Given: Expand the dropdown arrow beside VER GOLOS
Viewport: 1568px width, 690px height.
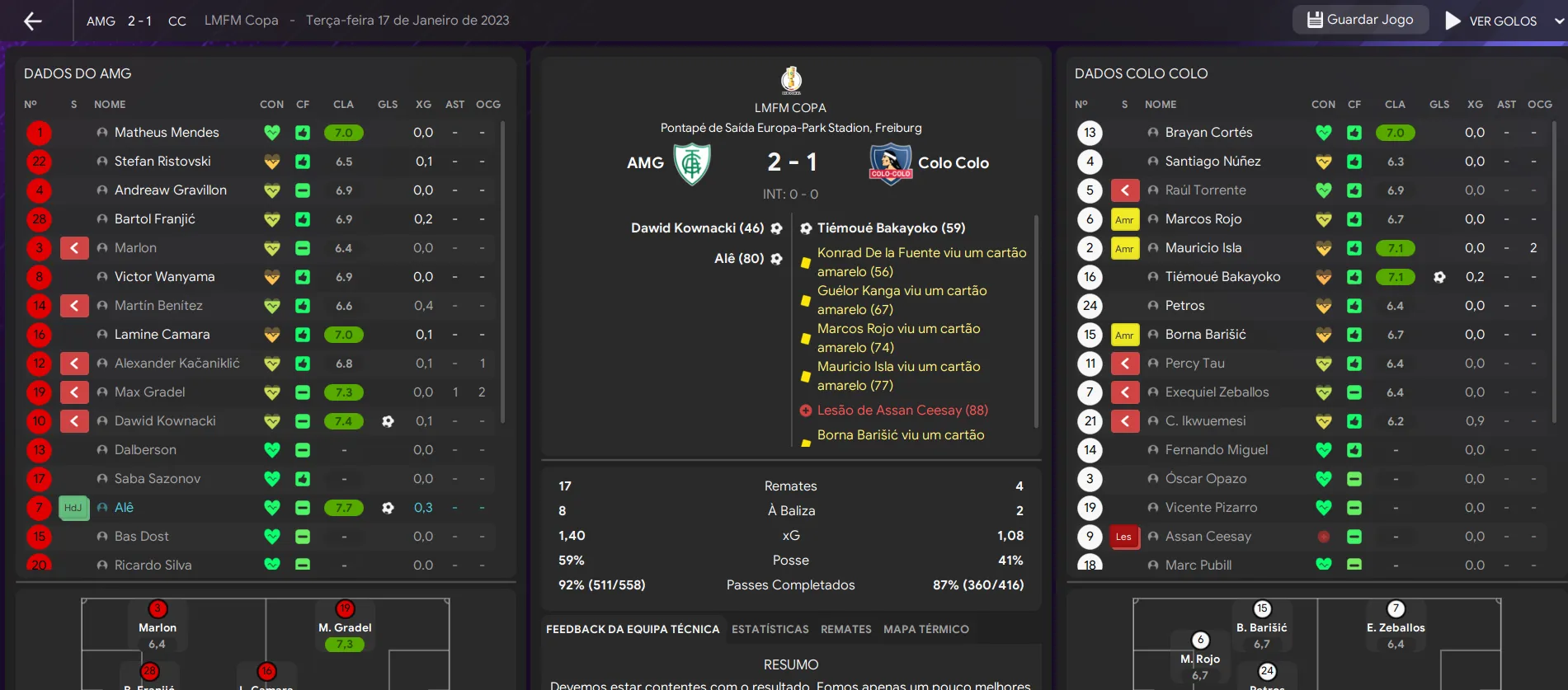Looking at the screenshot, I should pos(1559,21).
